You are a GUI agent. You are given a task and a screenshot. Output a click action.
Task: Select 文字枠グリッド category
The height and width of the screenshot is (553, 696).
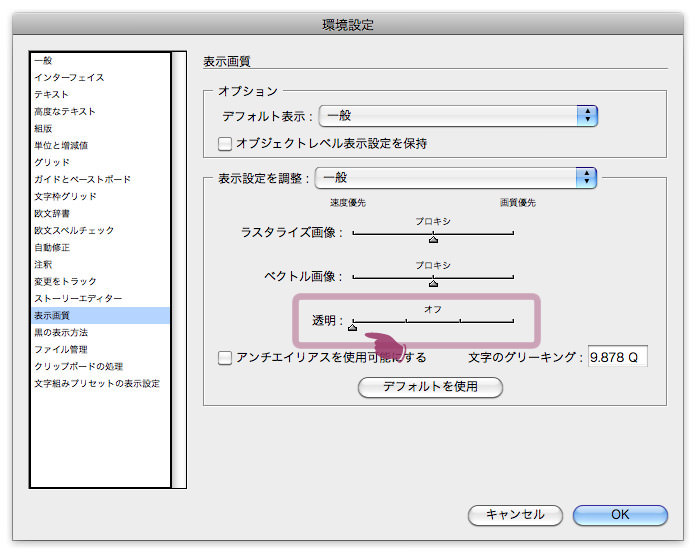[x=101, y=196]
